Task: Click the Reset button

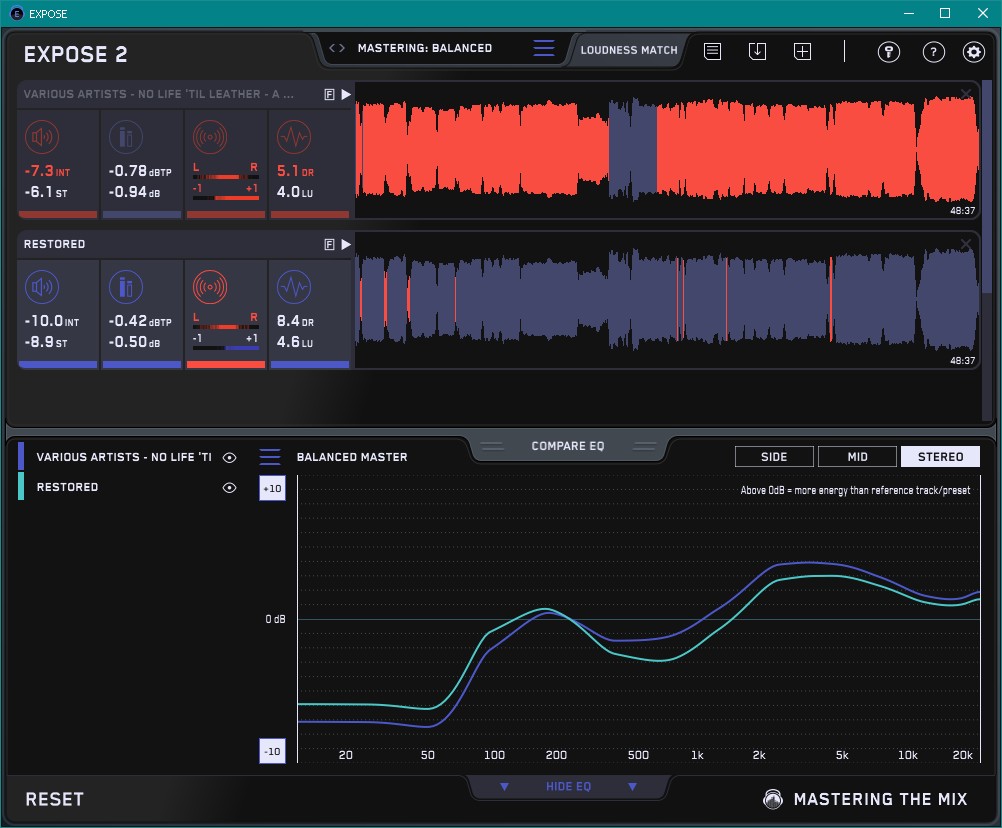Action: [x=55, y=799]
